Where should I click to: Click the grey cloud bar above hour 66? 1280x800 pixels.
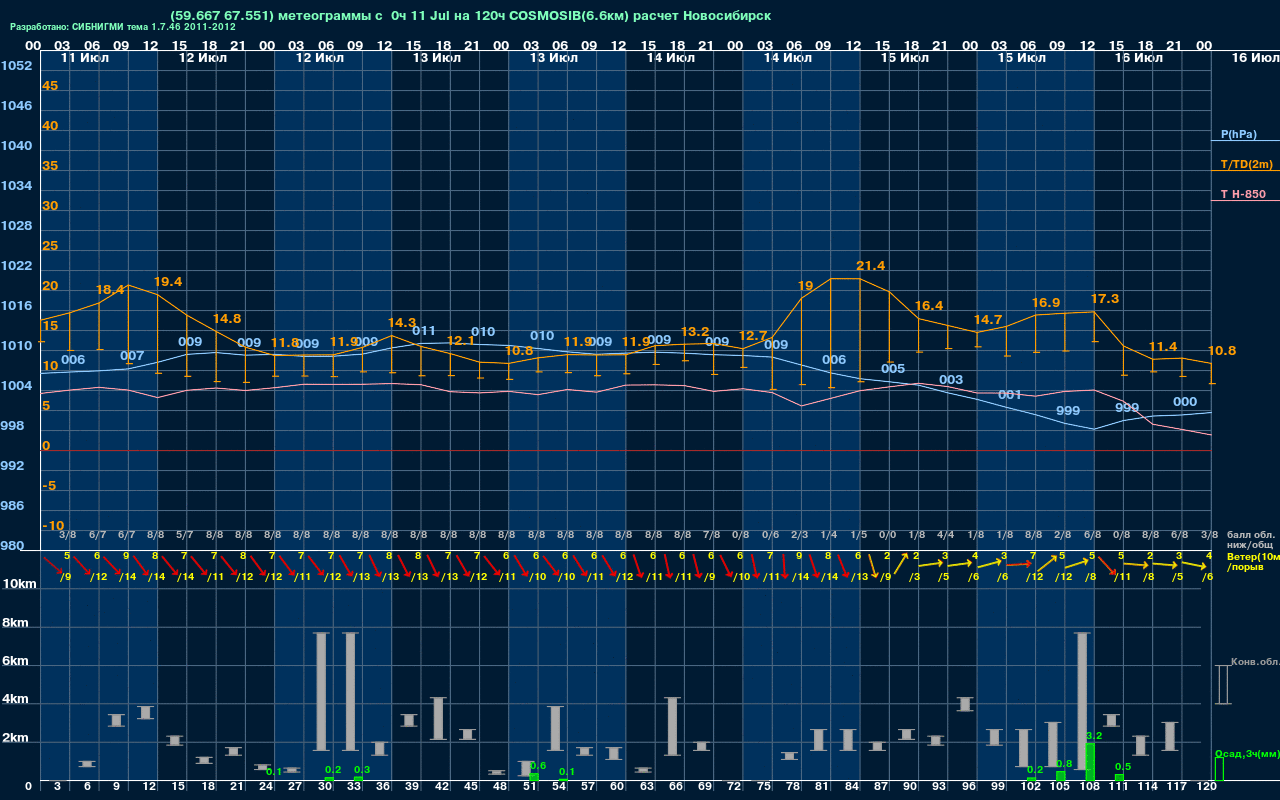click(672, 726)
